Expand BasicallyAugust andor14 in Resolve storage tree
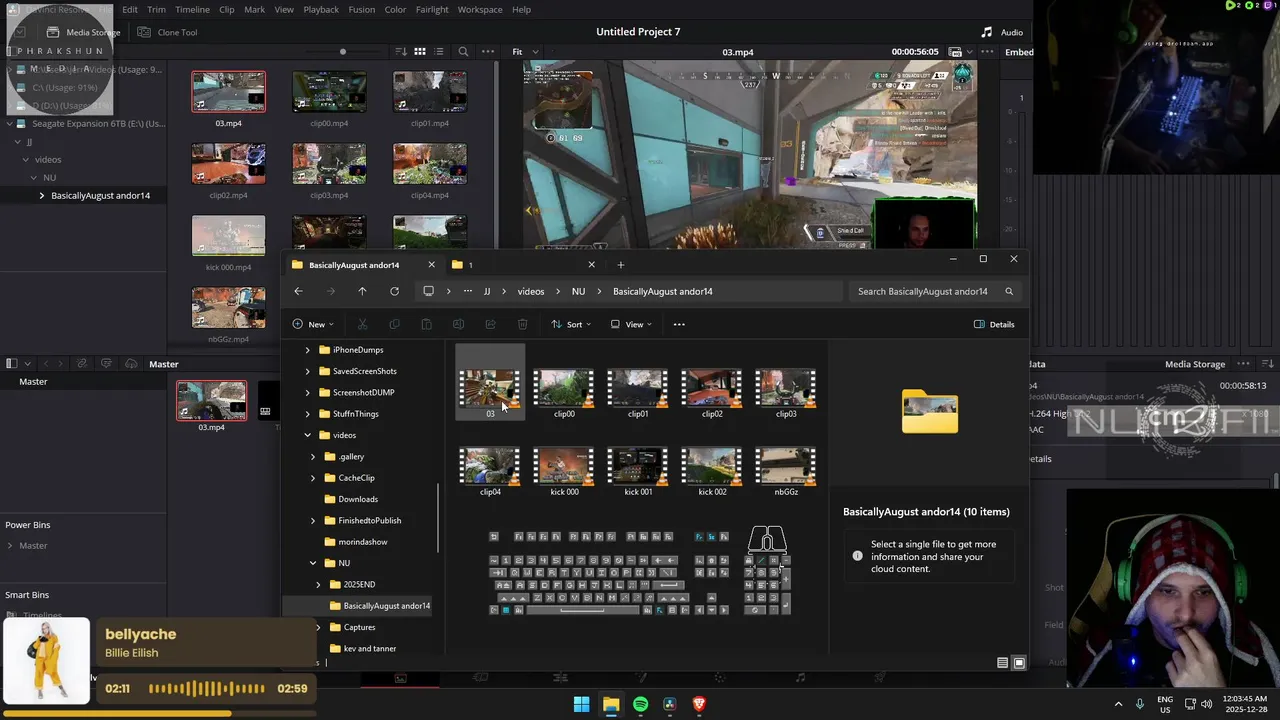Image resolution: width=1280 pixels, height=720 pixels. coord(42,195)
